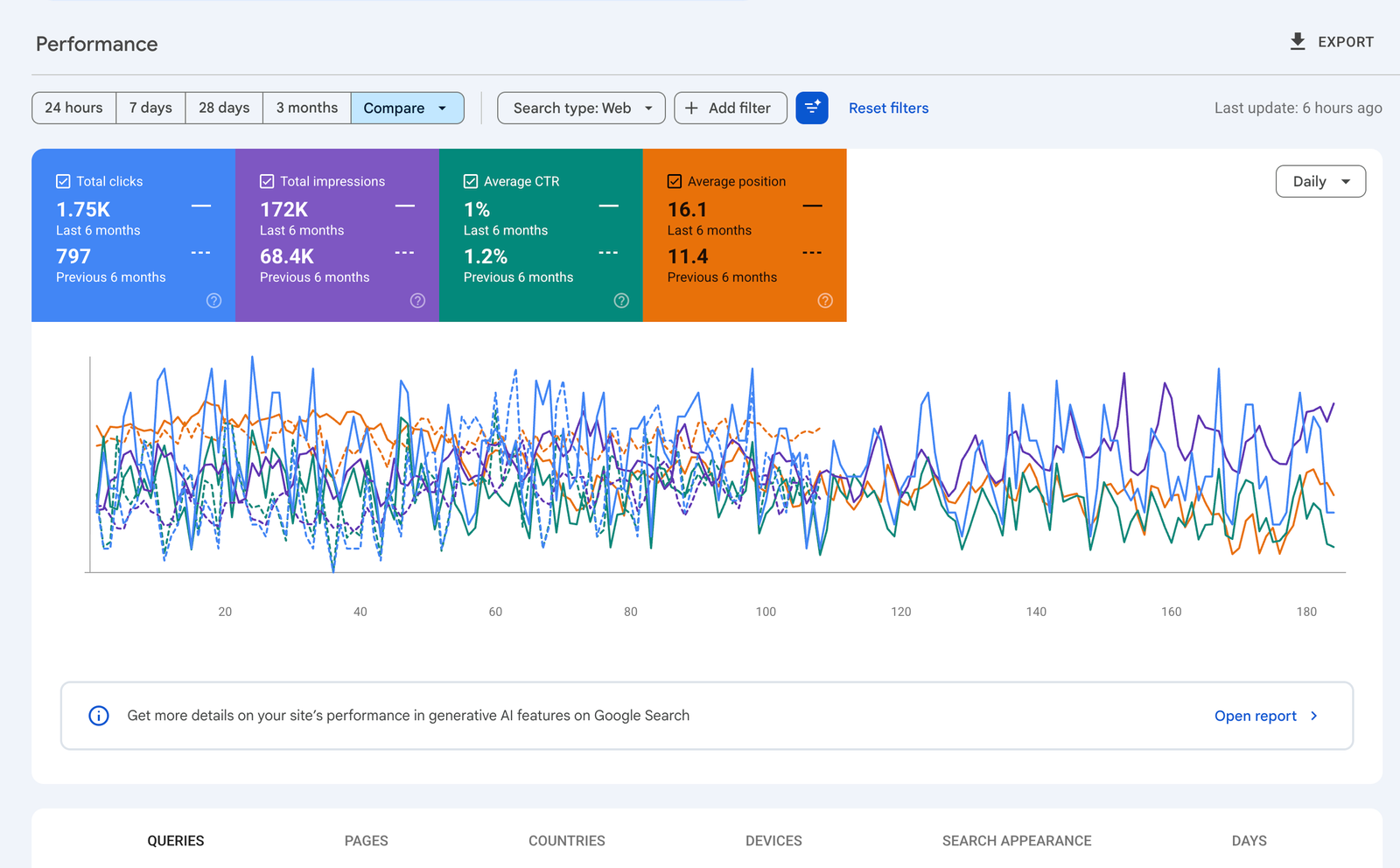The image size is (1400, 868).
Task: Switch to the Days tab
Action: [1249, 841]
